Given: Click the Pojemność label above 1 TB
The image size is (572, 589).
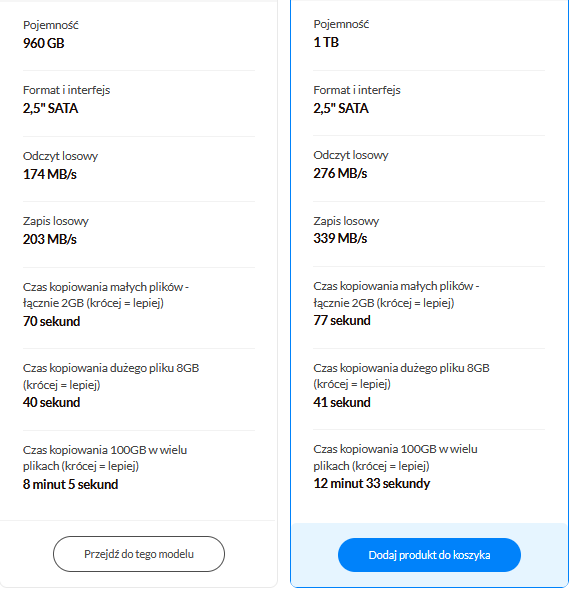Looking at the screenshot, I should click(341, 24).
